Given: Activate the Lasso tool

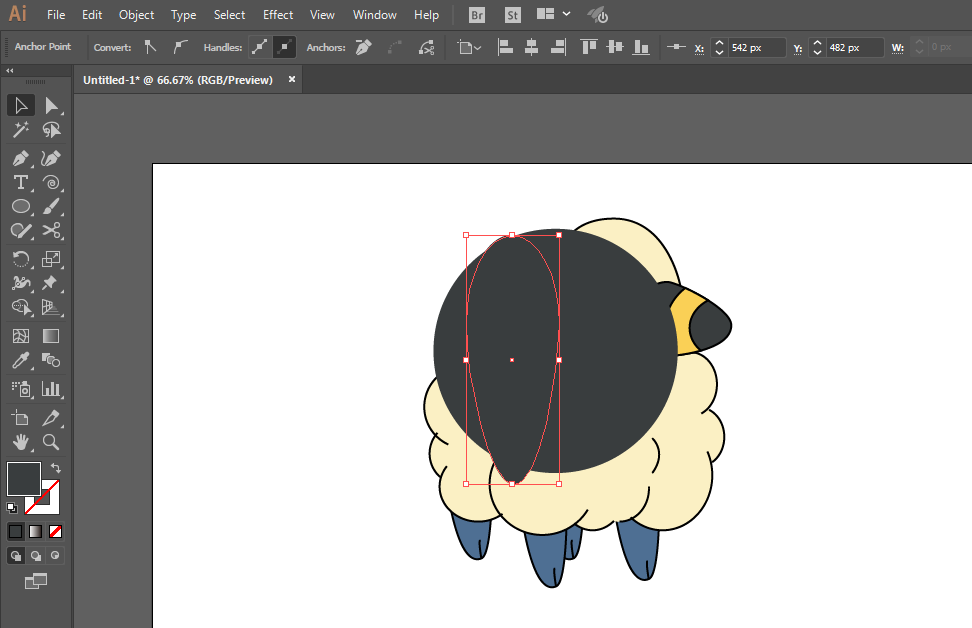Looking at the screenshot, I should tap(51, 130).
